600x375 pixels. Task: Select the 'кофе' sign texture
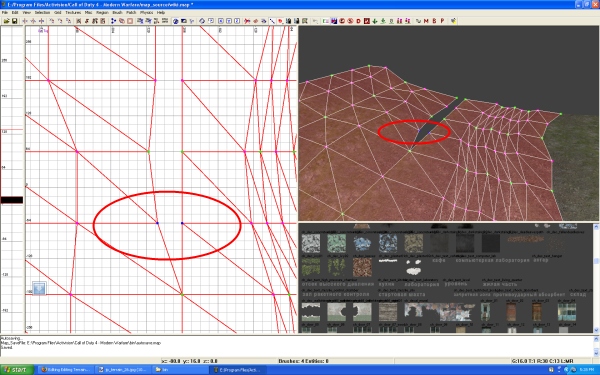point(439,260)
